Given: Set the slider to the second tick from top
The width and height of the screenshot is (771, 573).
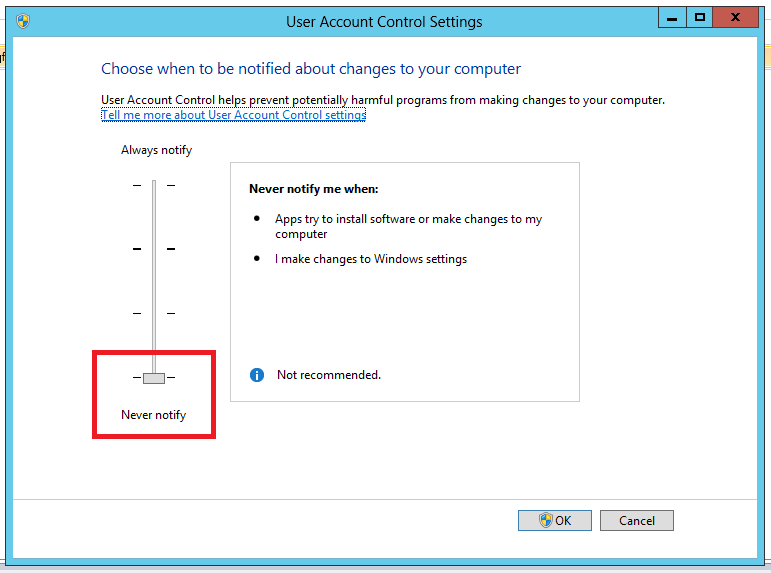Looking at the screenshot, I should [154, 249].
